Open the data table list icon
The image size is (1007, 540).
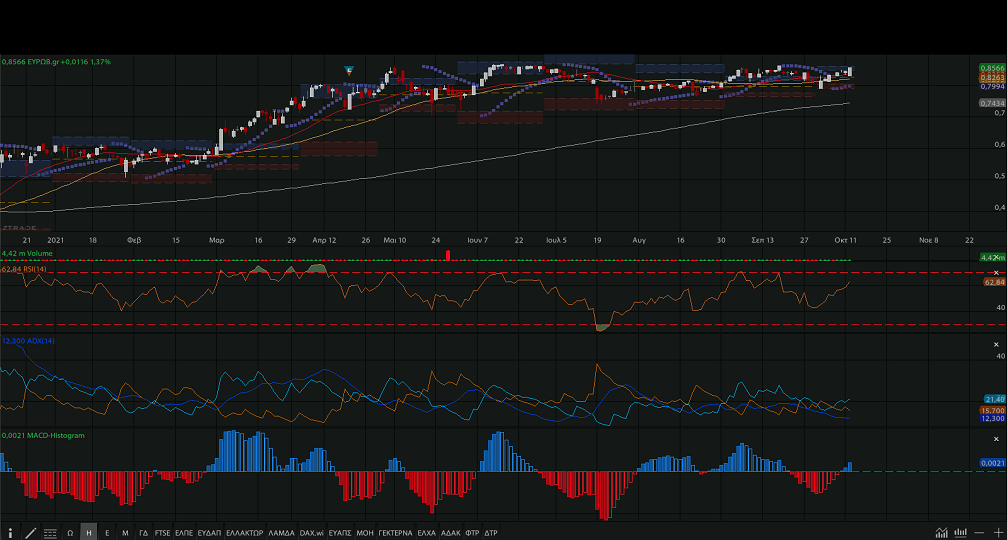[50, 533]
